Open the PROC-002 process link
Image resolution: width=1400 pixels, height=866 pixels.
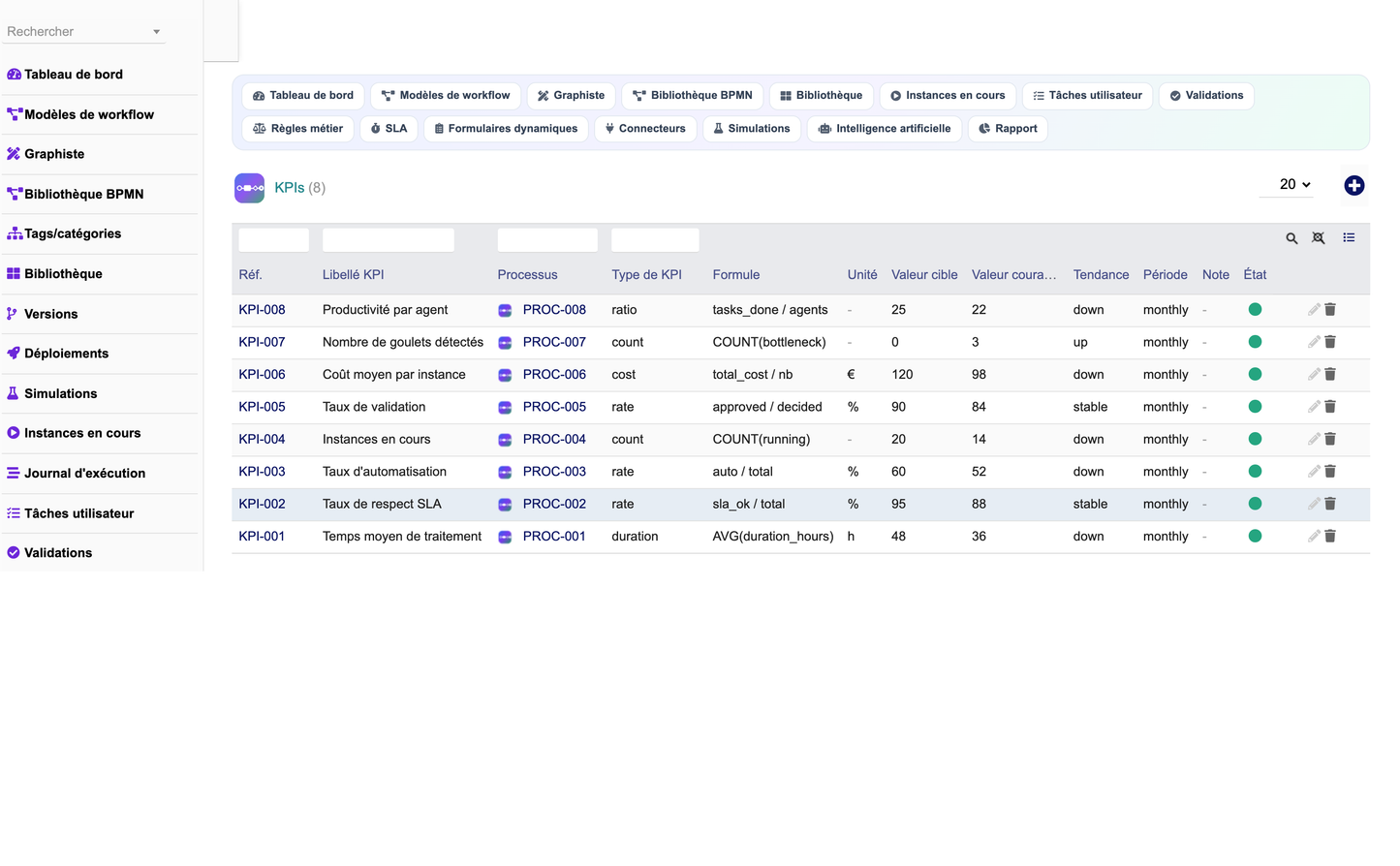554,504
